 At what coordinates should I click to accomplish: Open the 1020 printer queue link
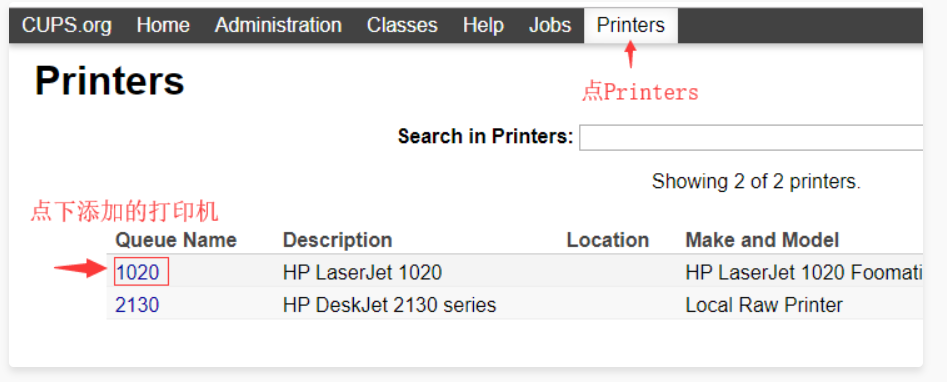click(138, 273)
